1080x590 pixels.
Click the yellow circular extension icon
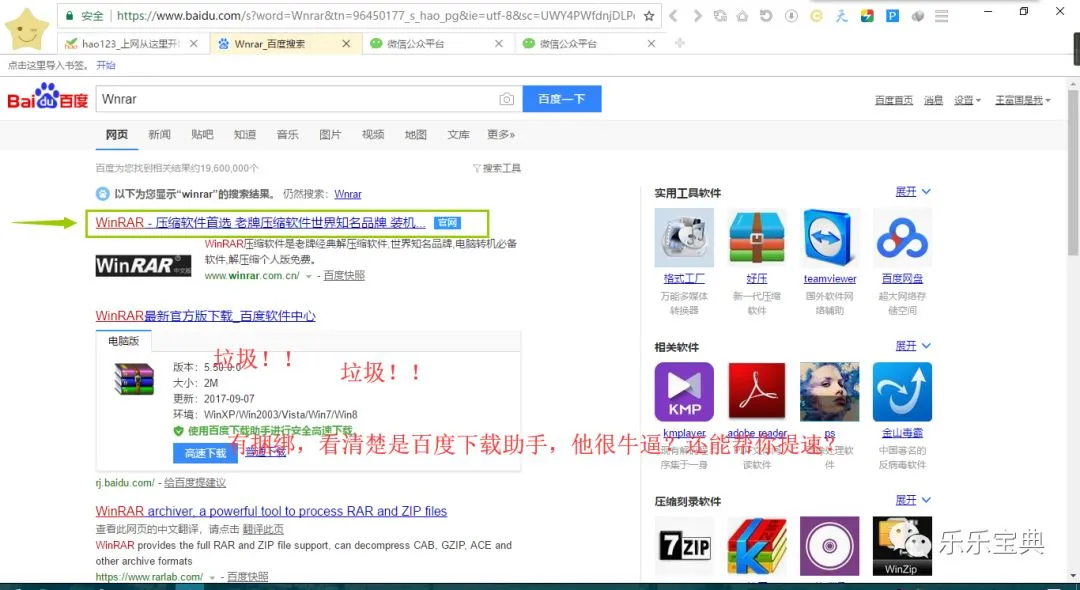[816, 16]
